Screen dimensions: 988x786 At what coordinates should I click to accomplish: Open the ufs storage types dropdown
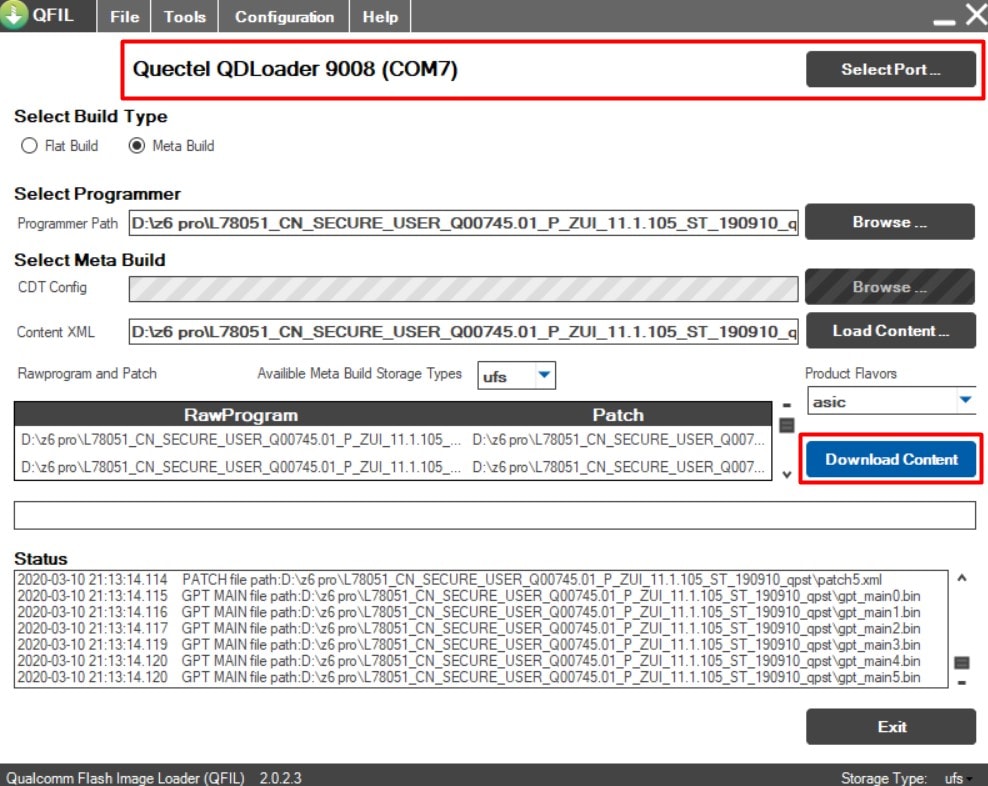point(545,374)
